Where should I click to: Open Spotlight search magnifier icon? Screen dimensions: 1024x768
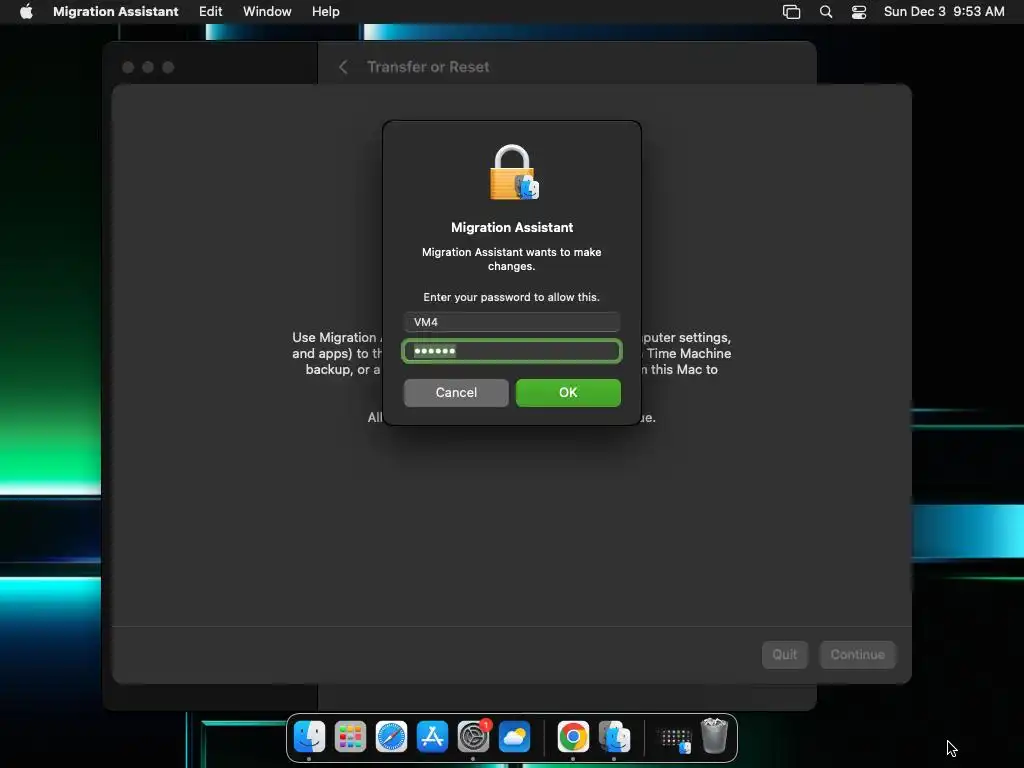coord(825,12)
